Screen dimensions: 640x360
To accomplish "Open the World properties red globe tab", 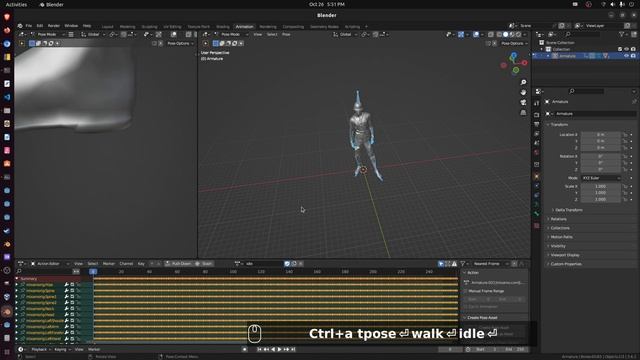I will pos(537,152).
